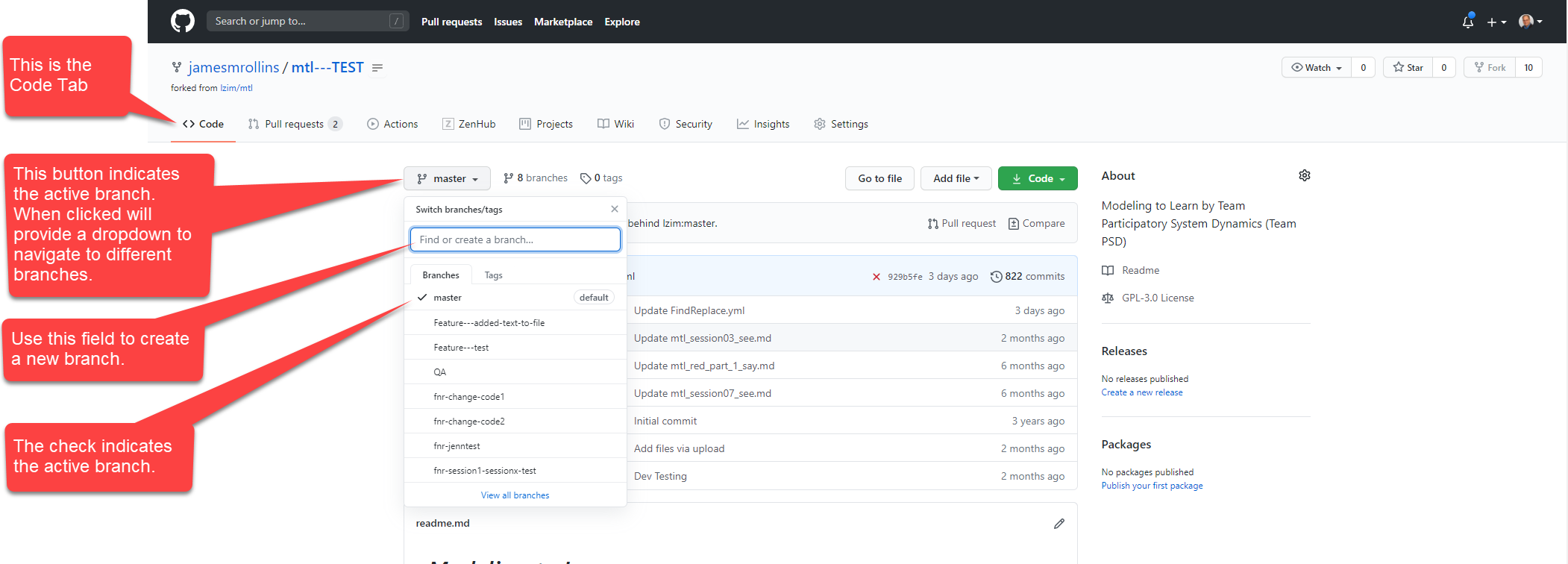Viewport: 1568px width, 564px height.
Task: Open Update mtl_red_part_1_say.md commit message
Action: [704, 366]
